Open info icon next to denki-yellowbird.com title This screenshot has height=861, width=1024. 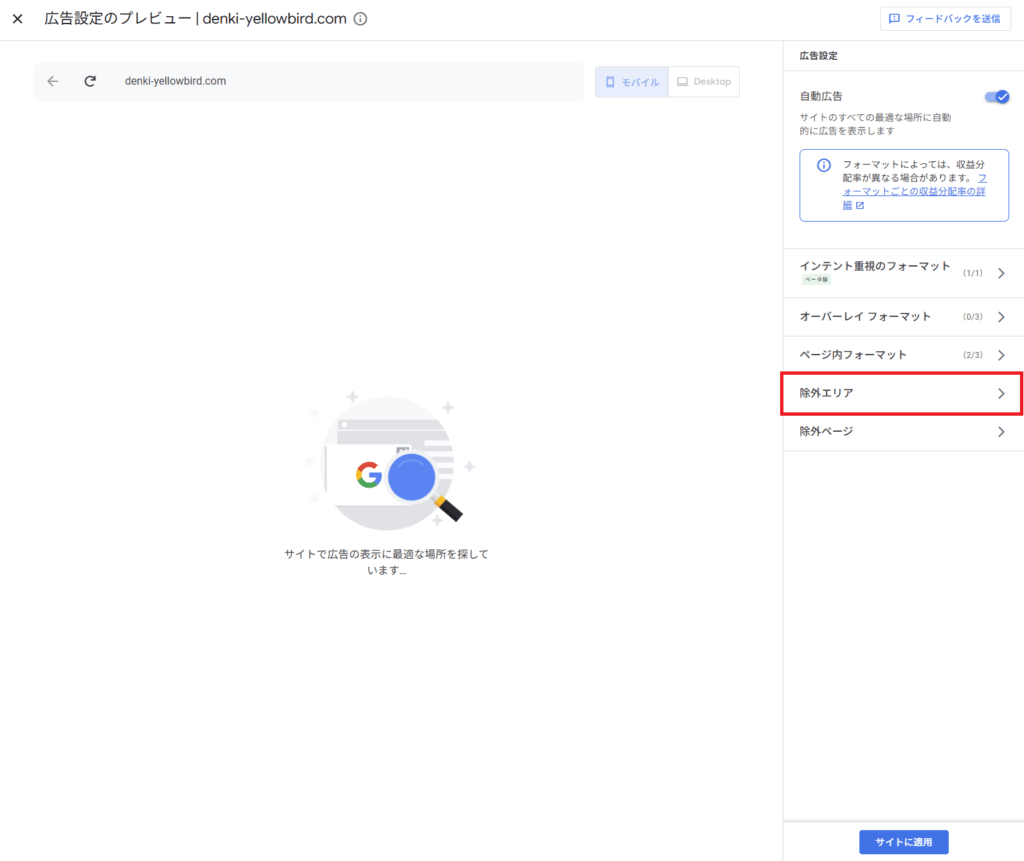point(360,19)
